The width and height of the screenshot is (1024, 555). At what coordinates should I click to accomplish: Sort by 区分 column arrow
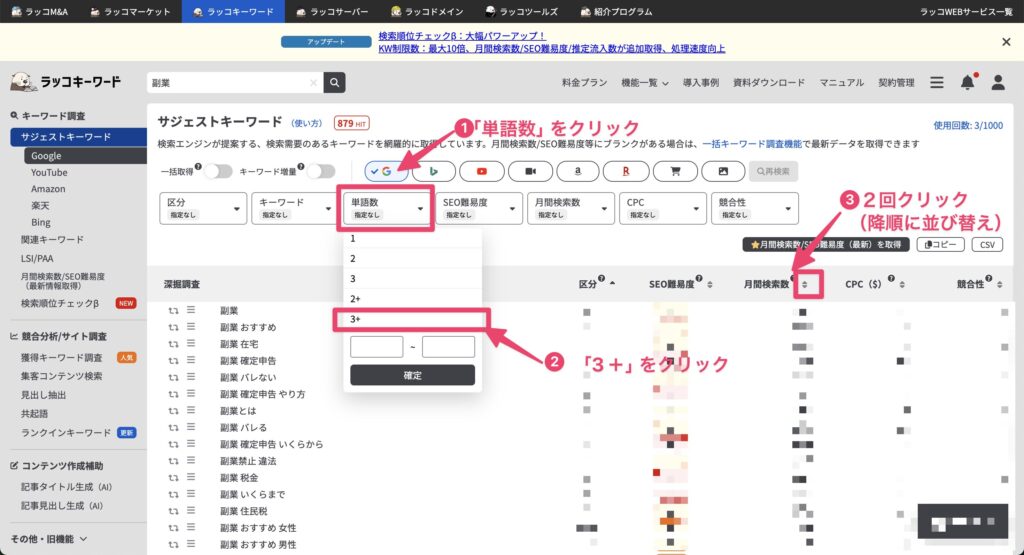[612, 283]
